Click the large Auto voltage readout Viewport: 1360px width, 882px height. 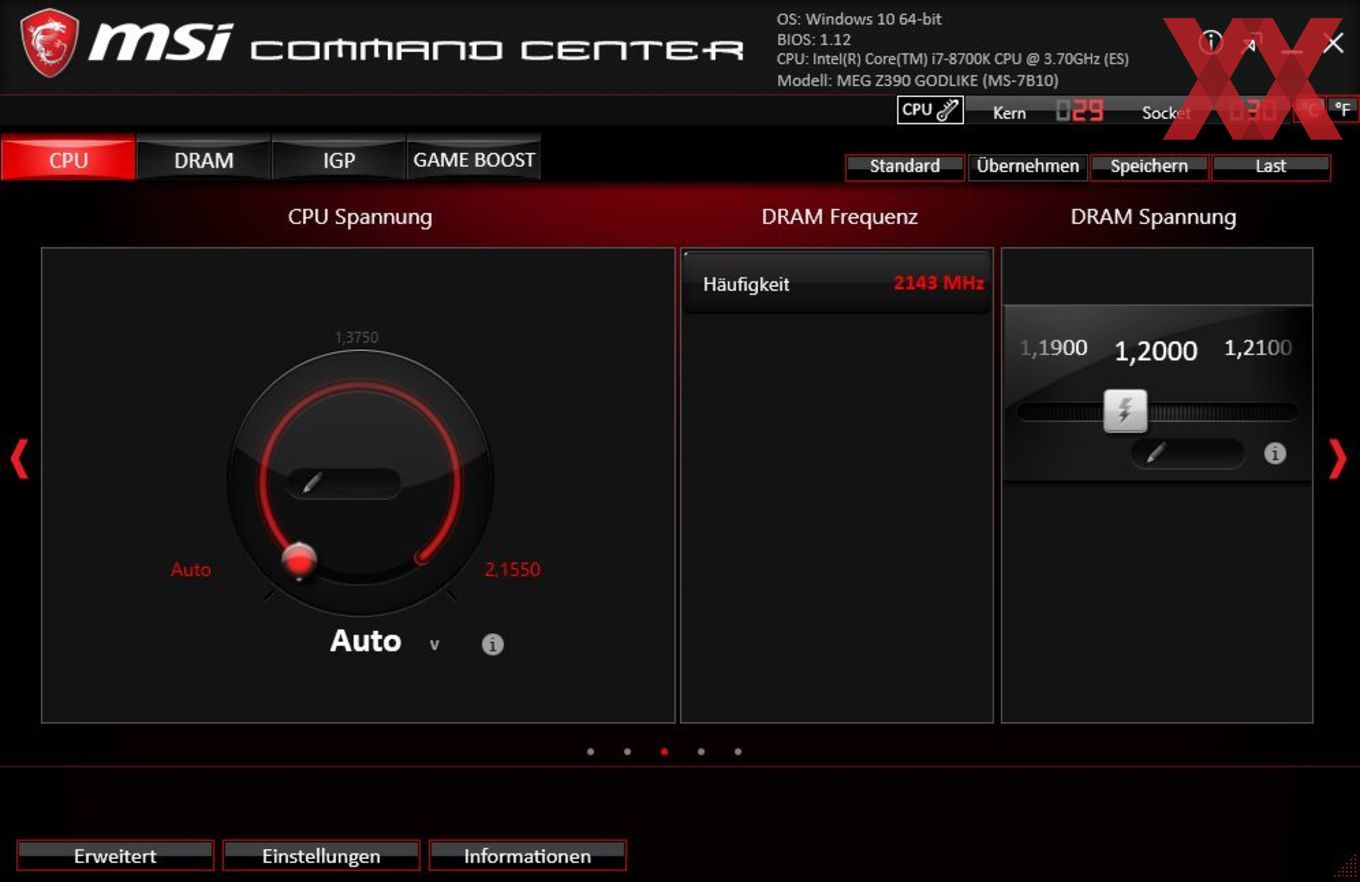point(366,641)
